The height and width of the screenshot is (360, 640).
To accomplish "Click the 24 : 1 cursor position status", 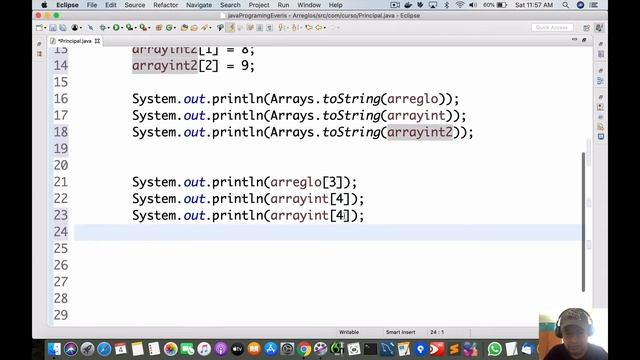I will [437, 332].
